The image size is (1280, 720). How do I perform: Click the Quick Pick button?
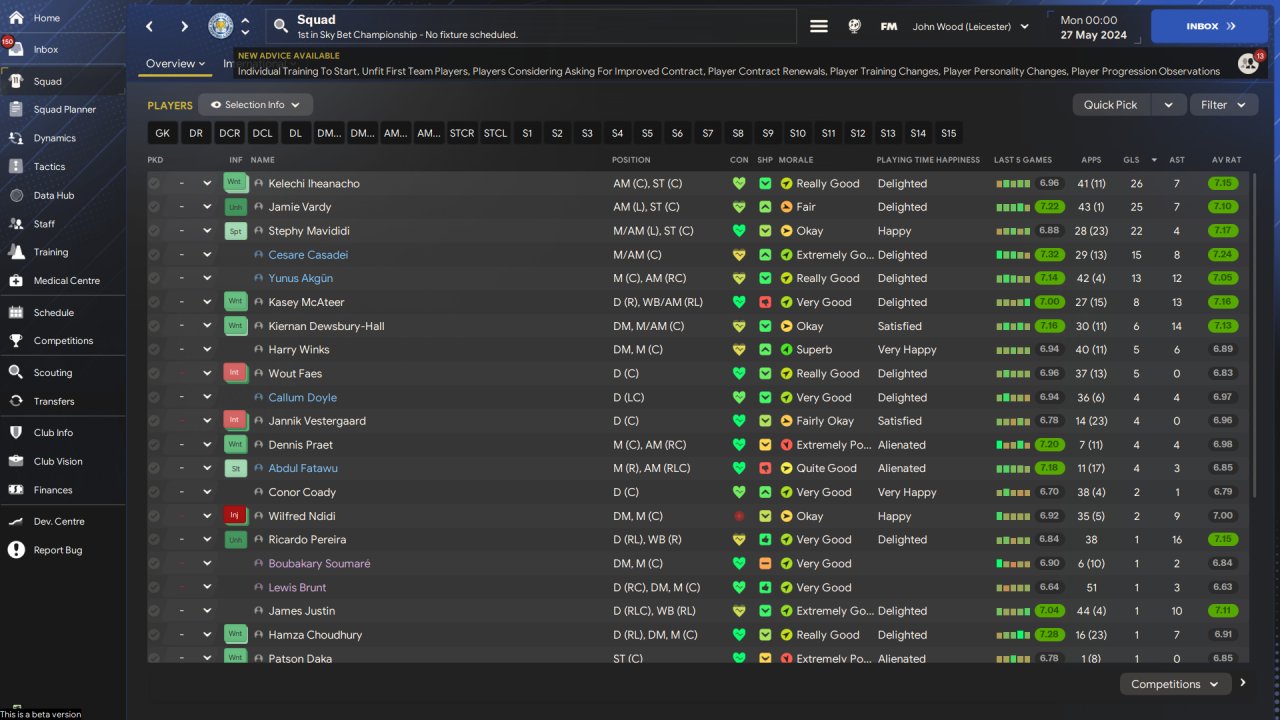1111,105
